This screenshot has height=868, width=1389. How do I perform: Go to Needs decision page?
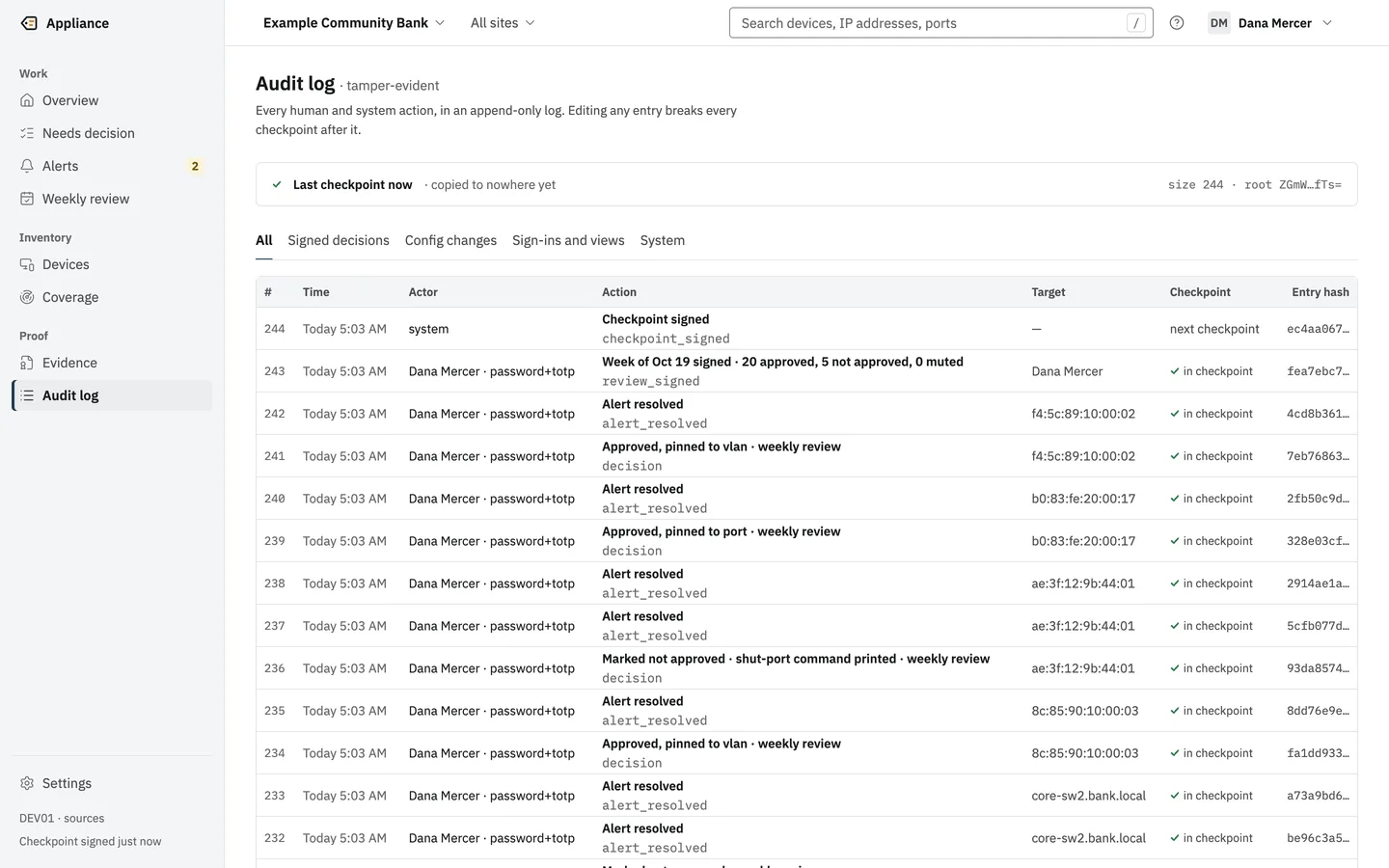click(112, 133)
